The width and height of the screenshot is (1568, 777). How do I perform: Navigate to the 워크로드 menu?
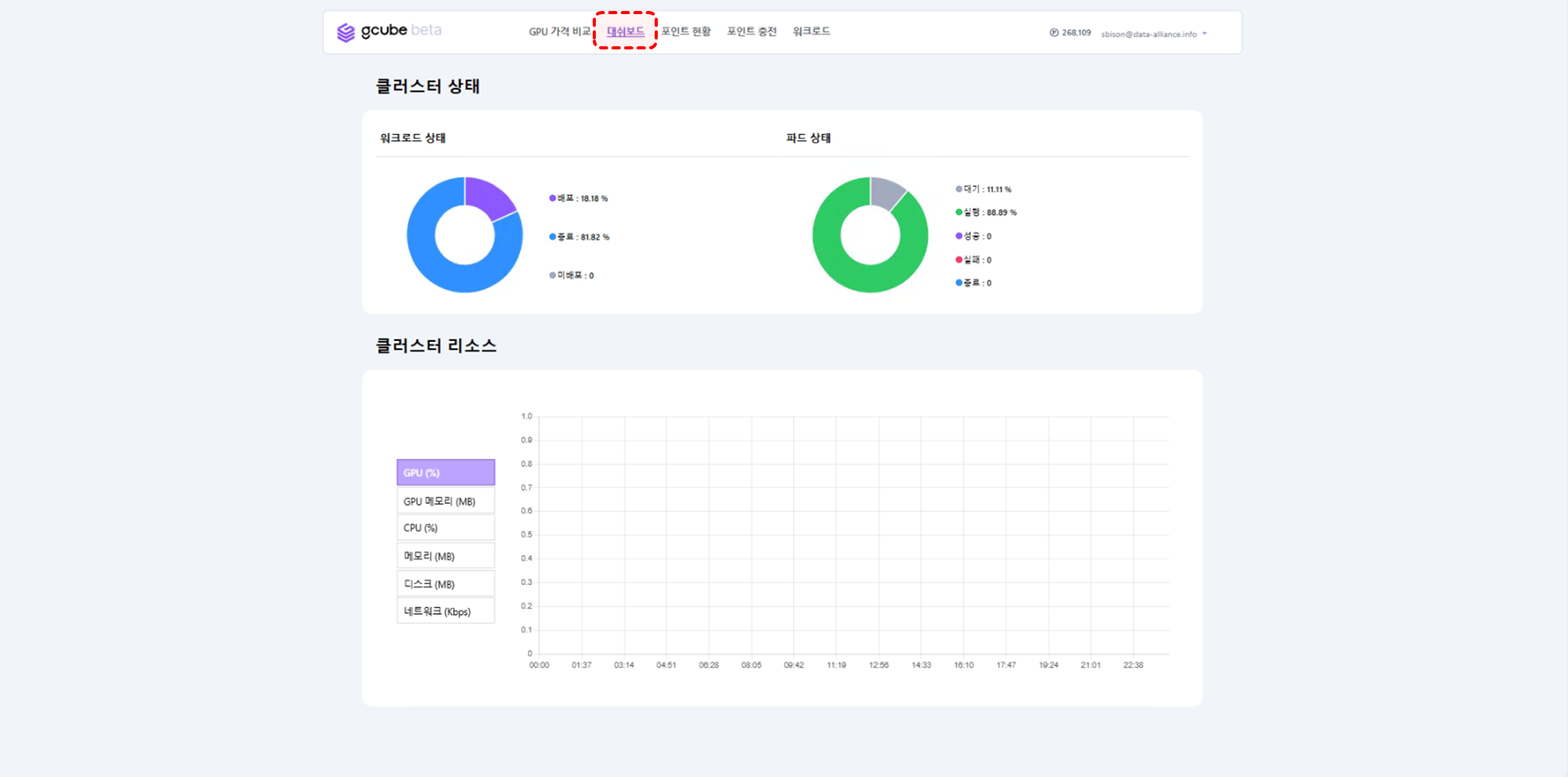tap(811, 31)
